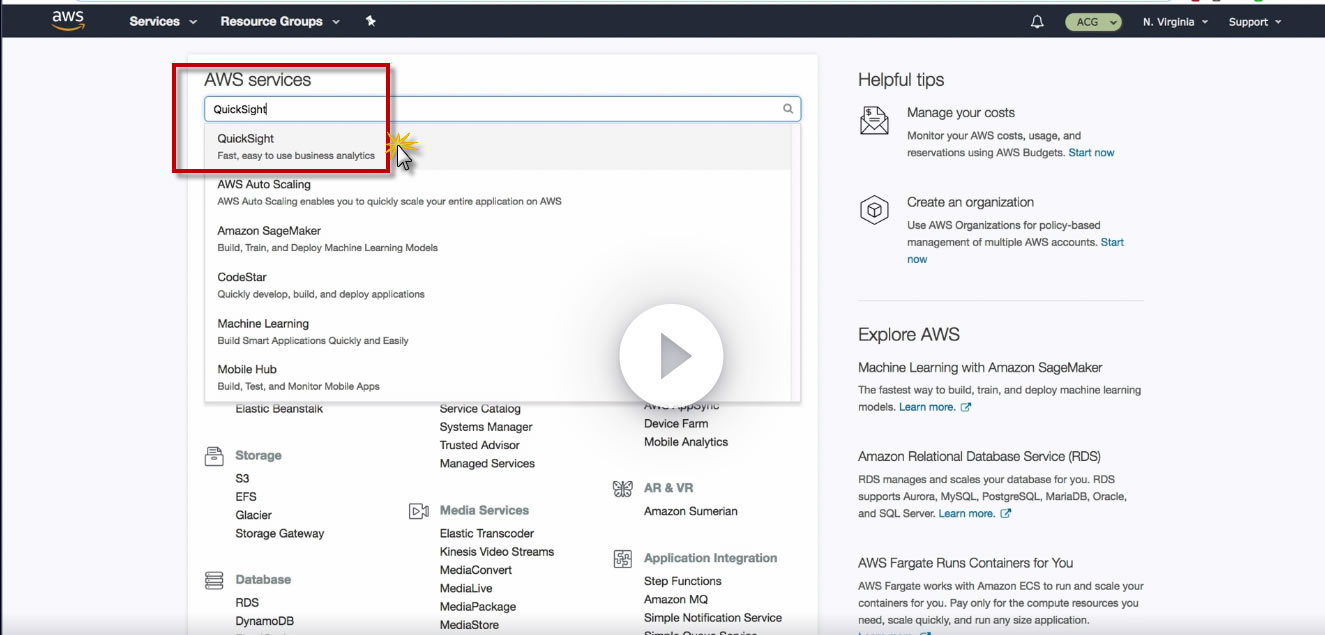Open Step Functions service
The width and height of the screenshot is (1325, 635).
[683, 581]
